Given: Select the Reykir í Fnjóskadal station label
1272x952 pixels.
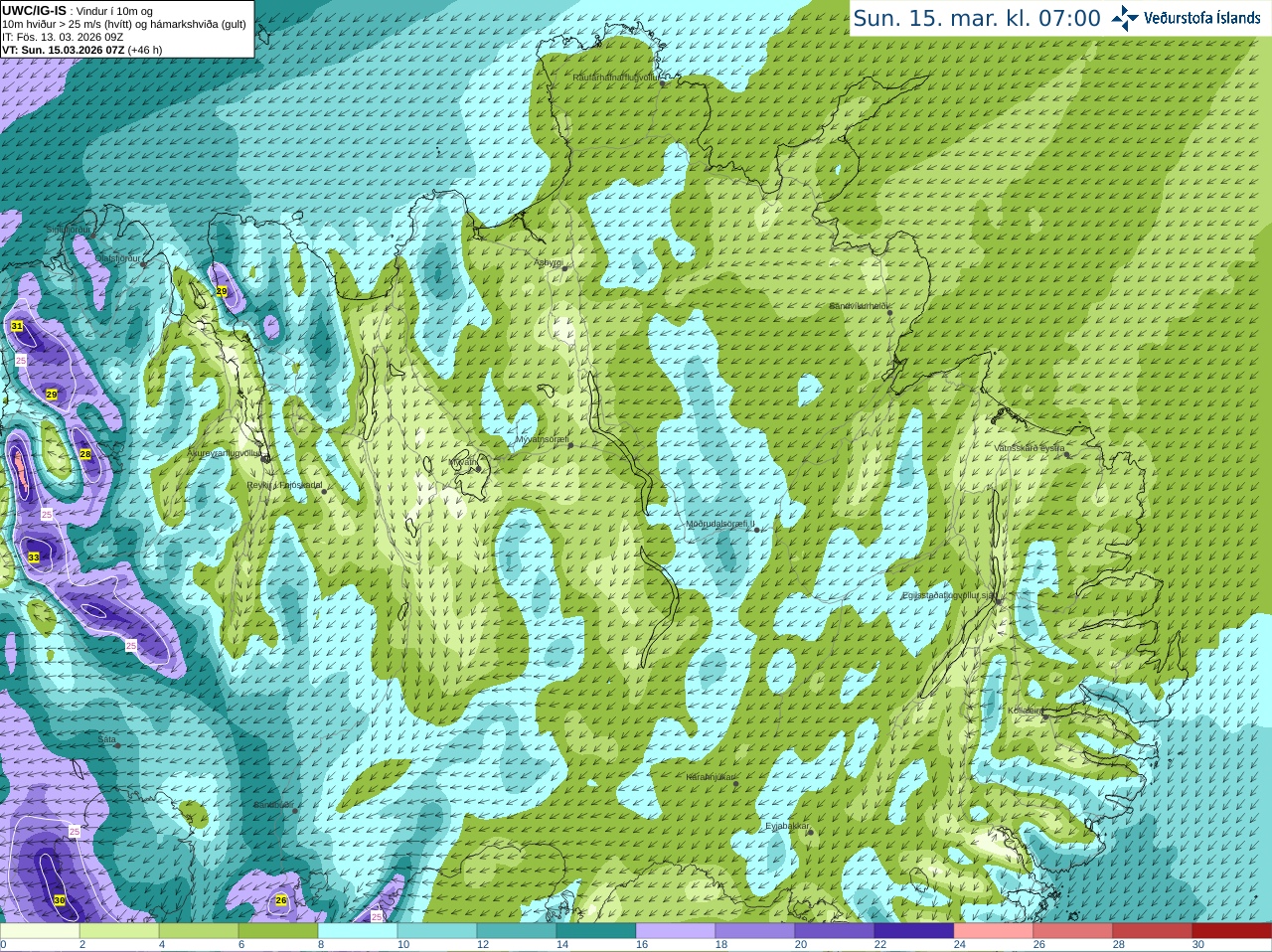Looking at the screenshot, I should (284, 485).
